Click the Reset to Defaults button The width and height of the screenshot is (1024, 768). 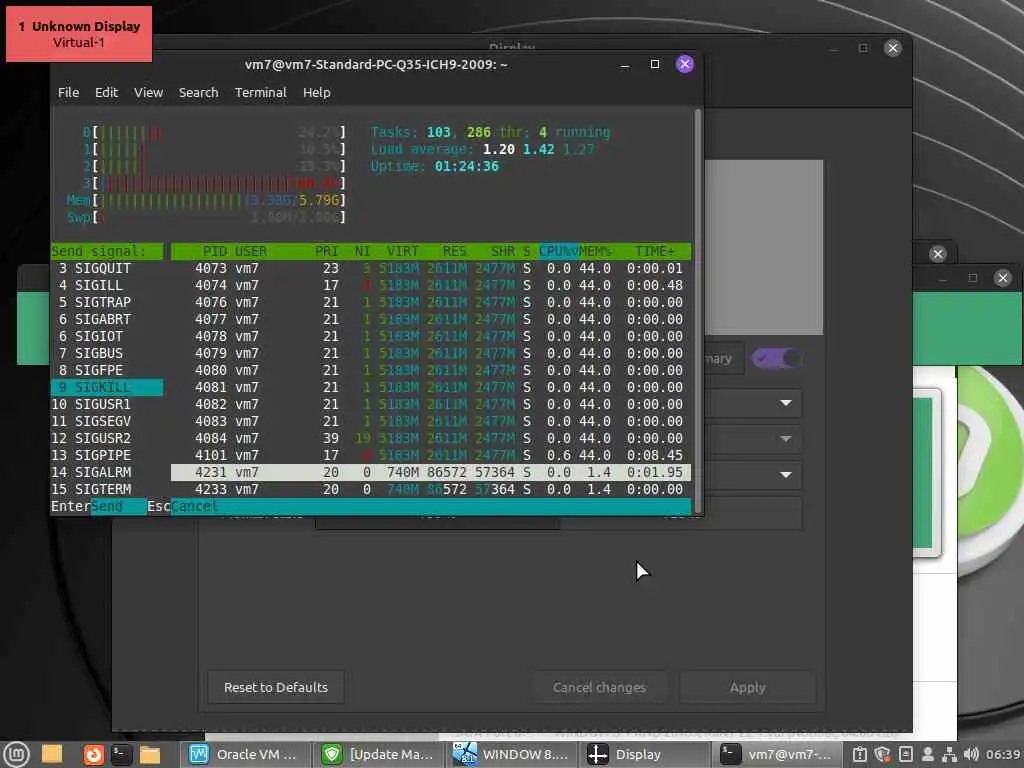click(x=276, y=687)
